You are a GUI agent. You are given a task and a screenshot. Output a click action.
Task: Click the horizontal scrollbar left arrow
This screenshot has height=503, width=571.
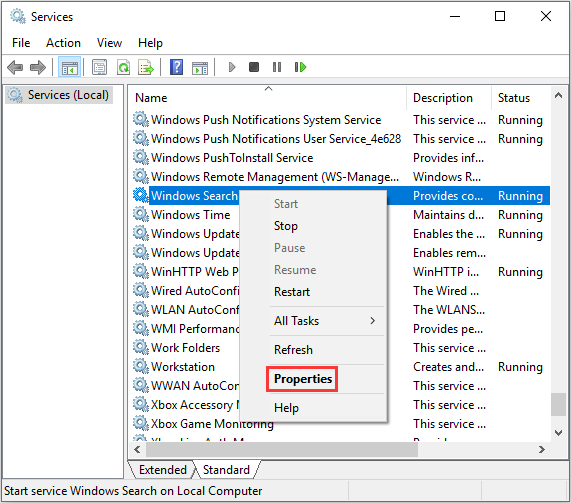(137, 449)
